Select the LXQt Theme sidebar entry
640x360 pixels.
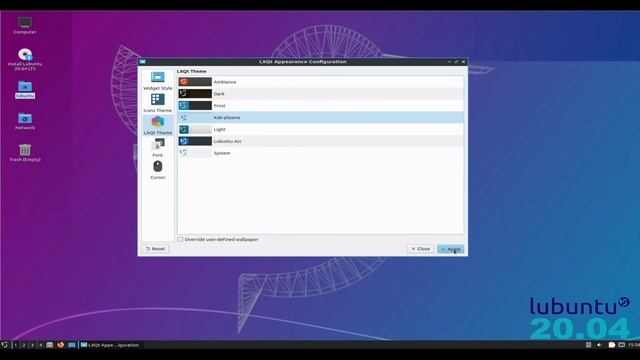pyautogui.click(x=158, y=125)
